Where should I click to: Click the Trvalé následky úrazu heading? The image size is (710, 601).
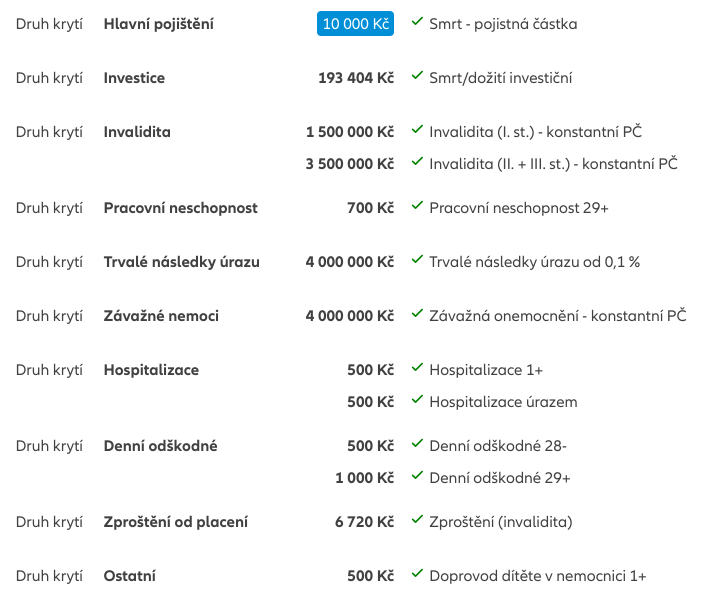(x=181, y=262)
